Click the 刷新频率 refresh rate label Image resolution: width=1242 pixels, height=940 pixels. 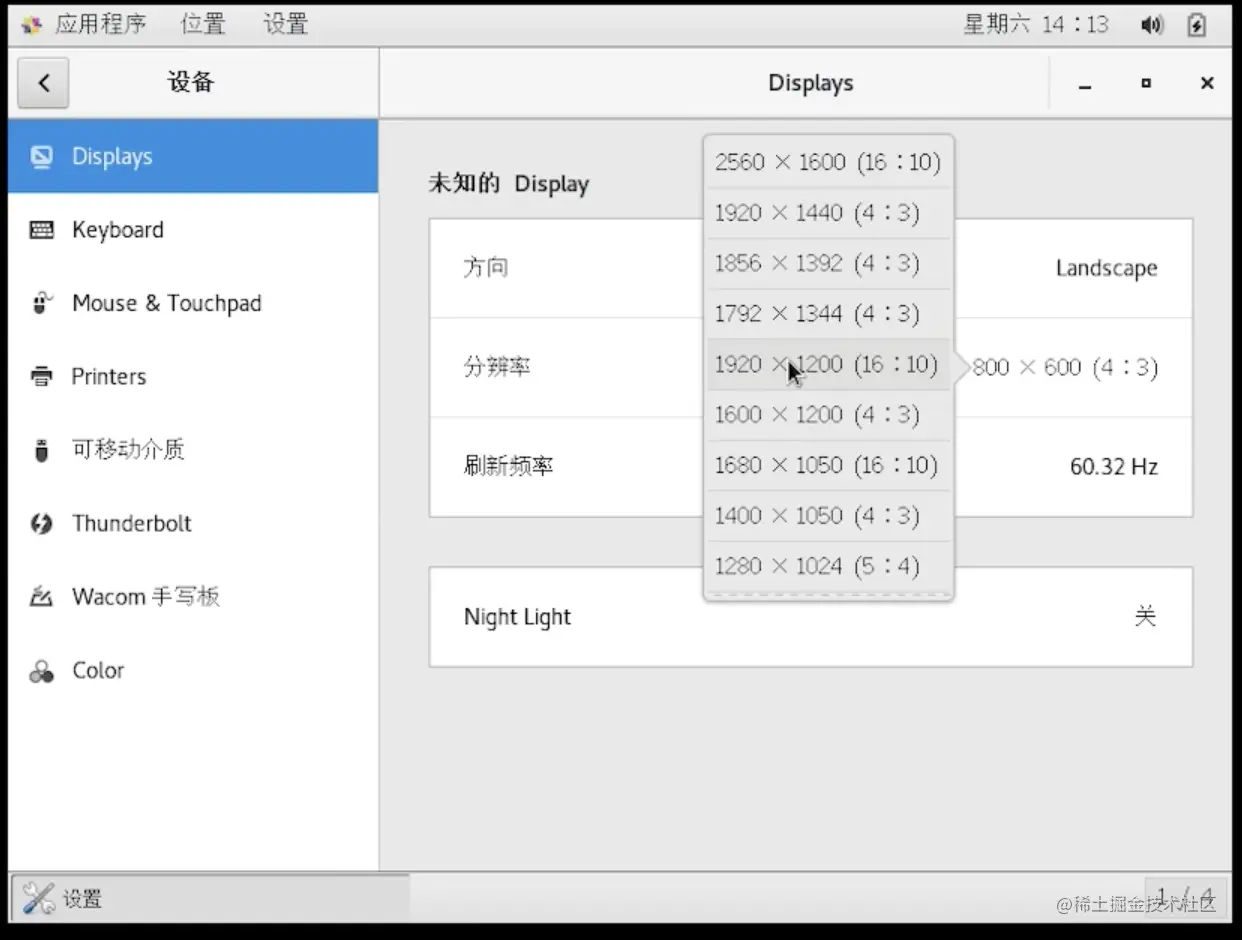[509, 466]
